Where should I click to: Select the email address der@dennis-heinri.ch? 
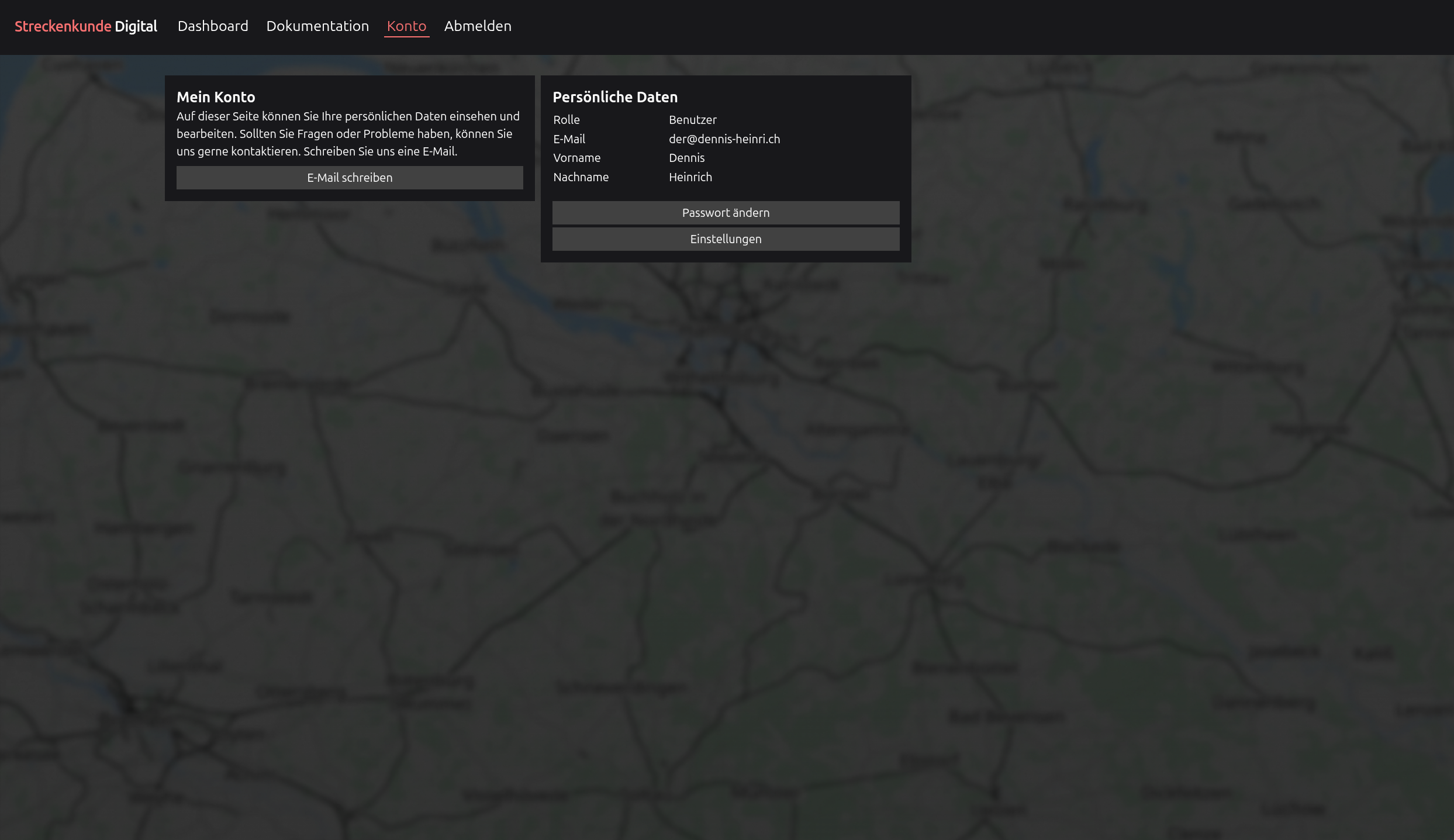(724, 139)
